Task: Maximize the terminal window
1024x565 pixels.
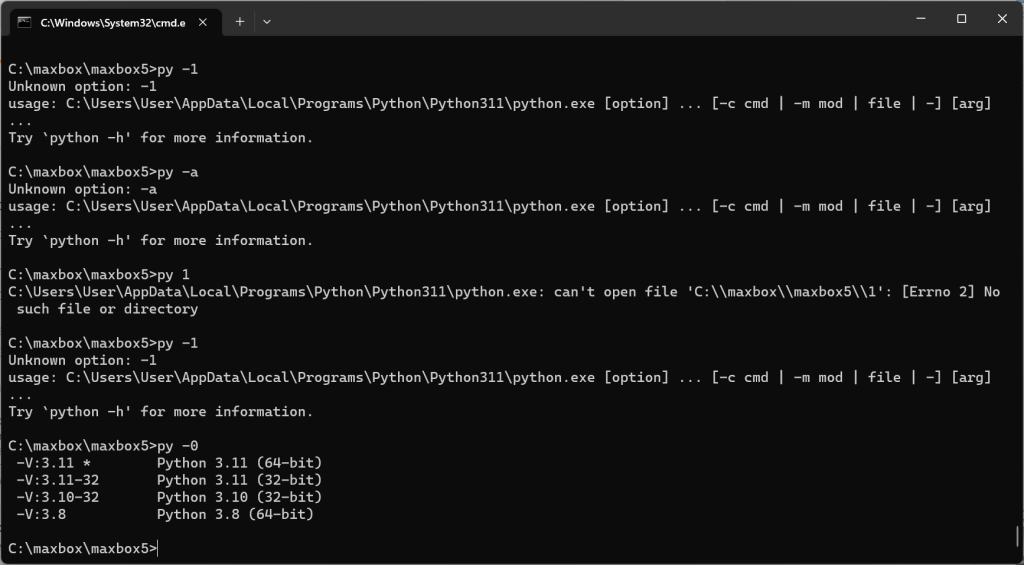Action: tap(961, 18)
